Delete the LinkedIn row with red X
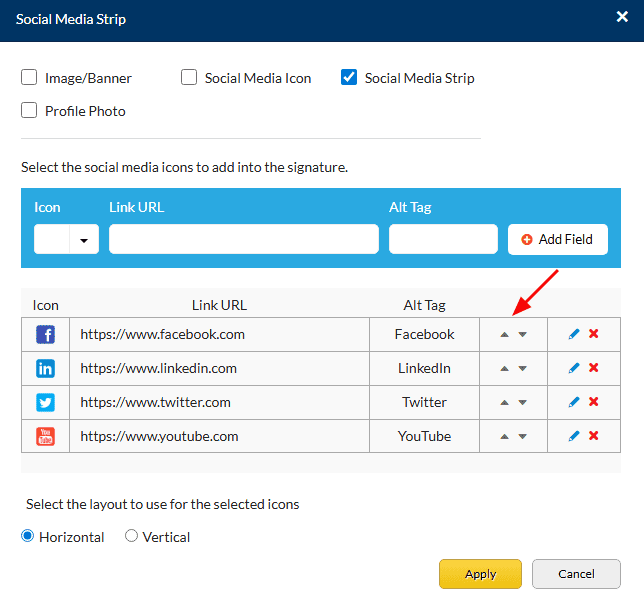 point(594,368)
